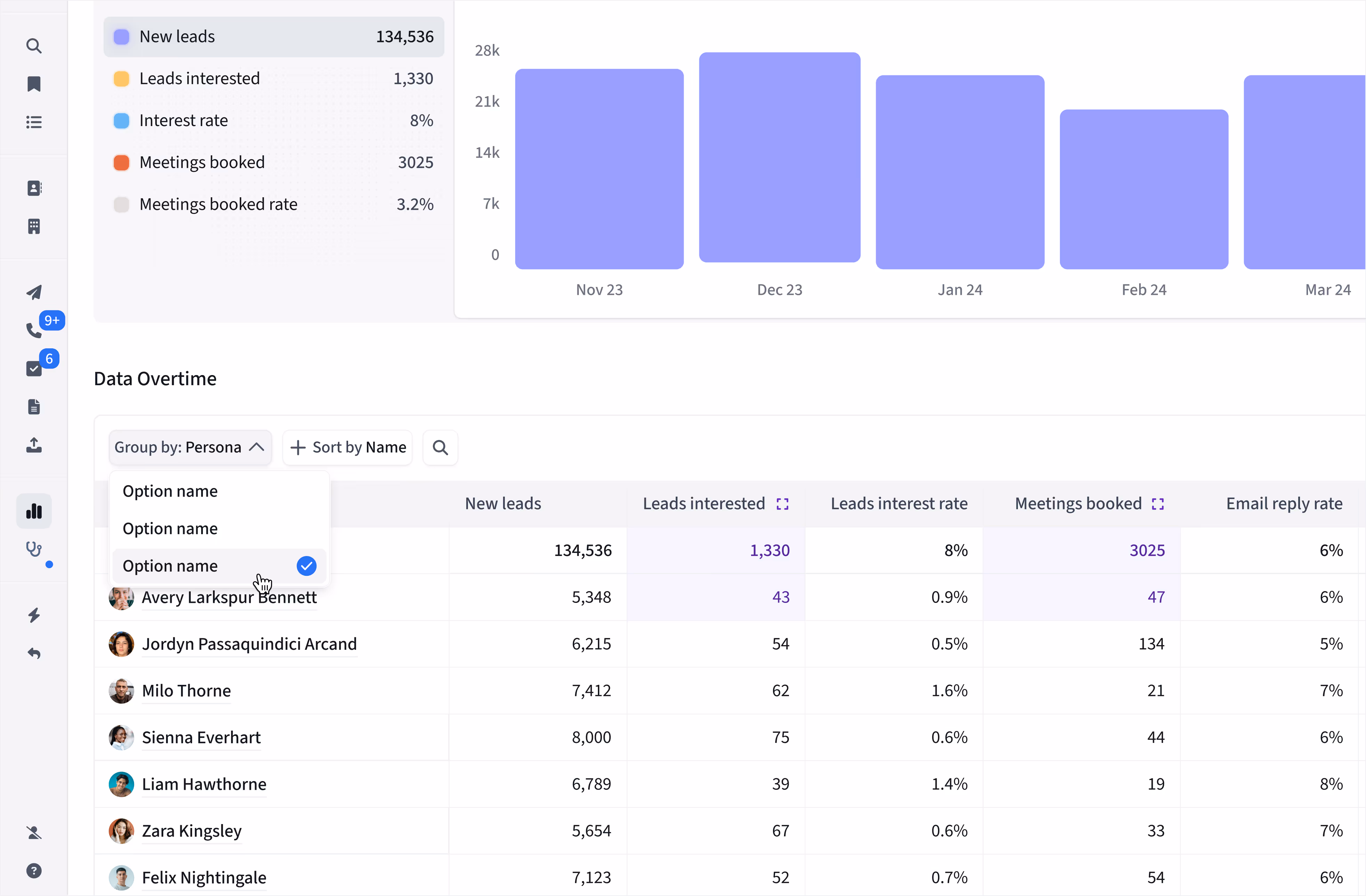Open the lightning bolt automation icon
The width and height of the screenshot is (1366, 896).
pos(34,615)
